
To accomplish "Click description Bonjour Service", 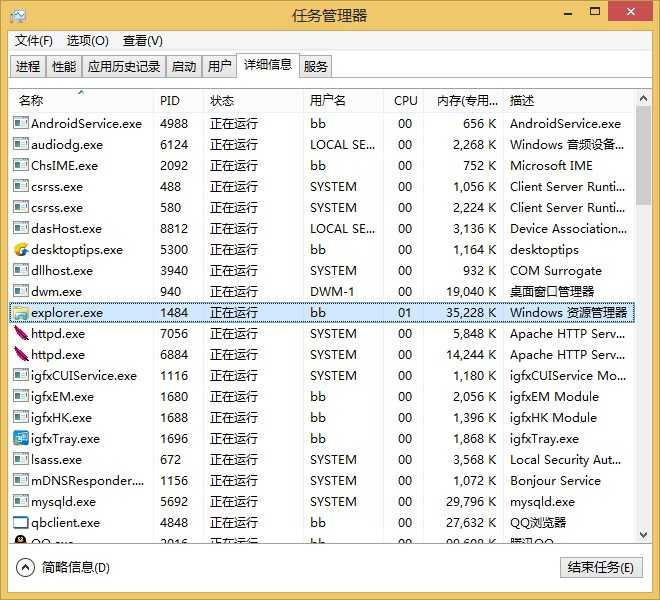I will point(555,480).
